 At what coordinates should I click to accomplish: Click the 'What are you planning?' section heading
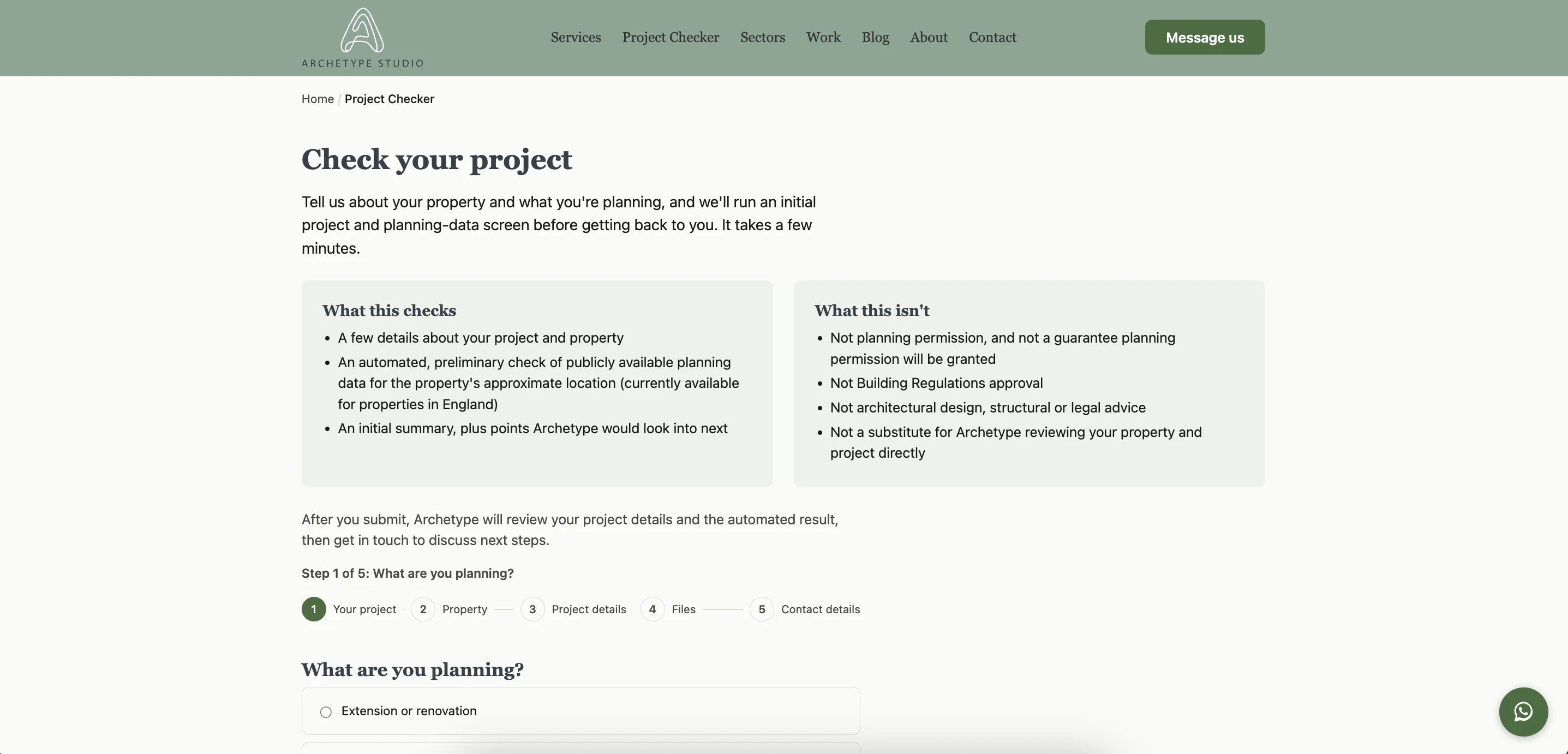(412, 669)
